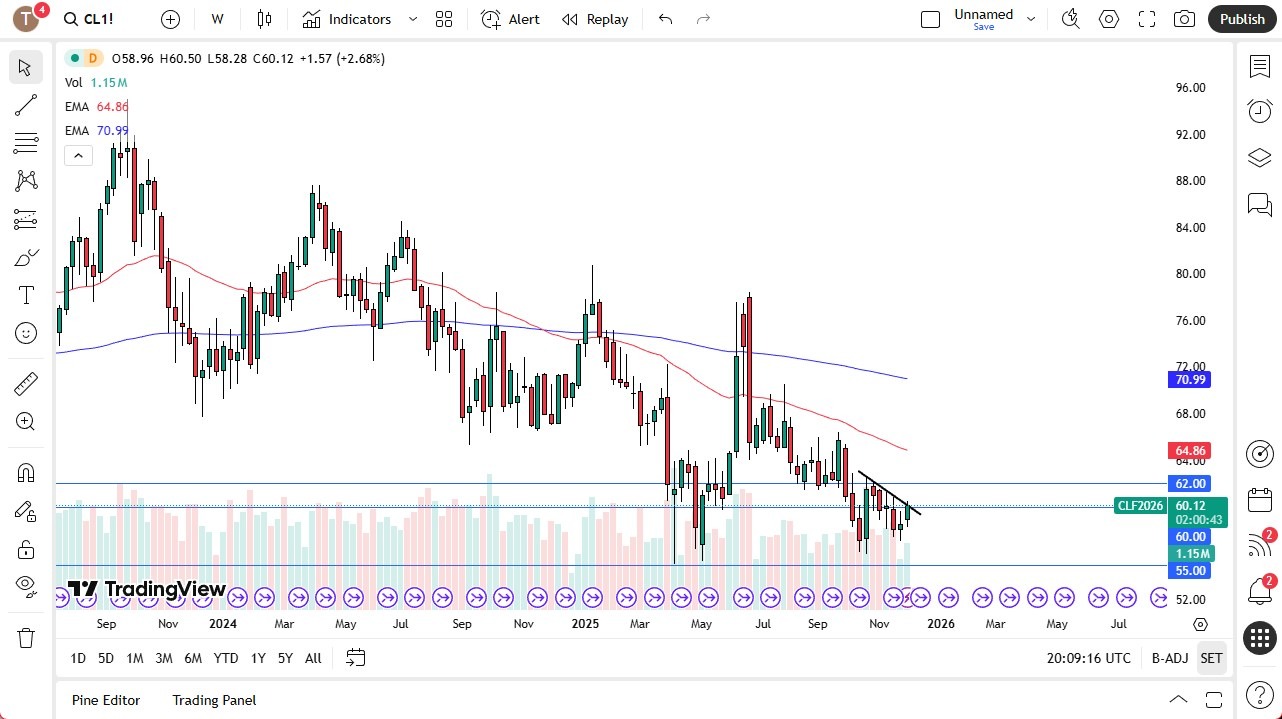Open the alerts clock panel icon
This screenshot has width=1282, height=719.
1259,111
